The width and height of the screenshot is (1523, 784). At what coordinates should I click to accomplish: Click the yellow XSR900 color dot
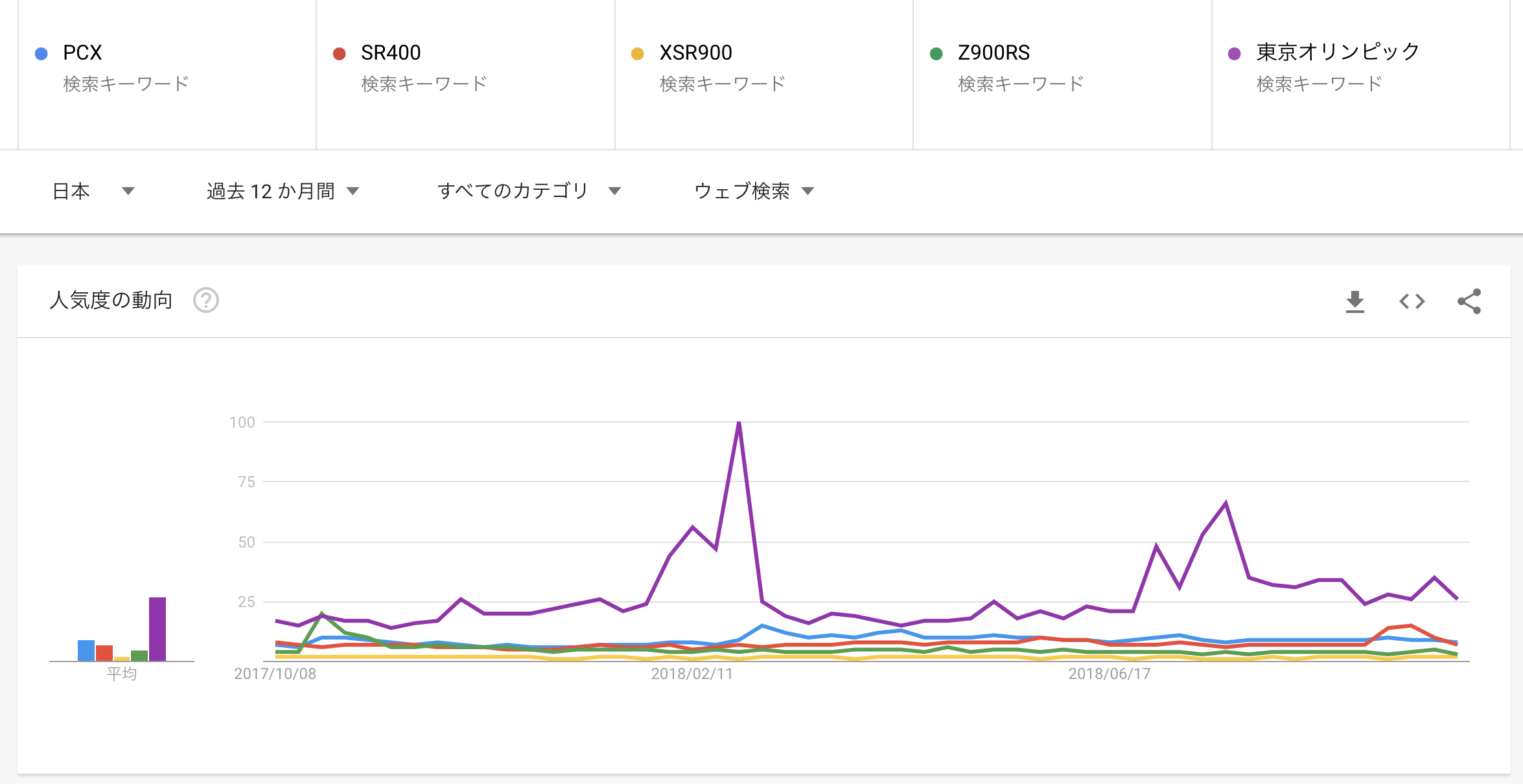(637, 54)
